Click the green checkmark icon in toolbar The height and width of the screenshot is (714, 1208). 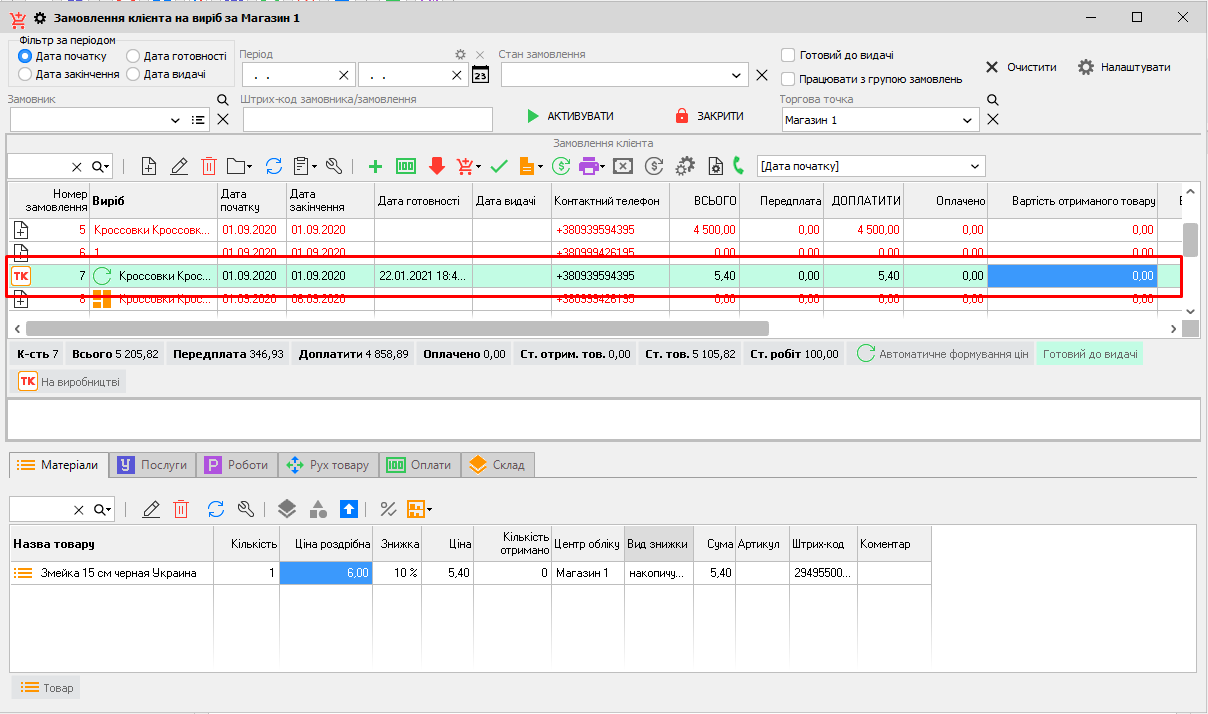(x=499, y=166)
